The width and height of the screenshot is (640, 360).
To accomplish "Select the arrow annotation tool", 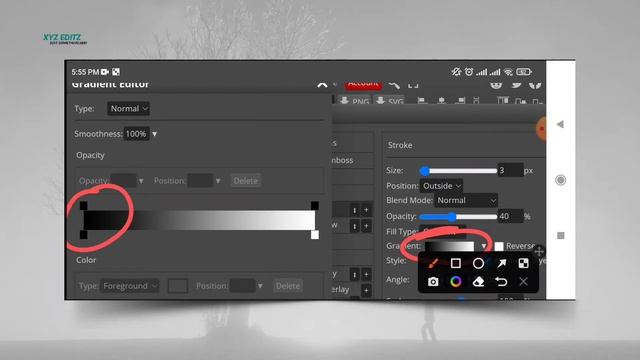I will 501,263.
